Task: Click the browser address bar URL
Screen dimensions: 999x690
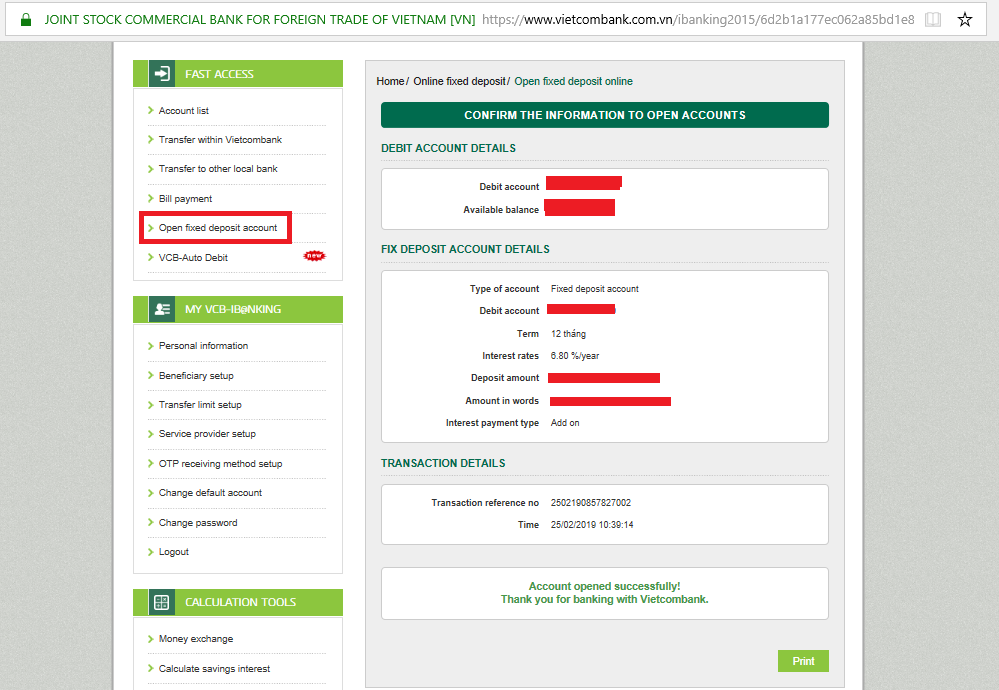Action: tap(698, 20)
